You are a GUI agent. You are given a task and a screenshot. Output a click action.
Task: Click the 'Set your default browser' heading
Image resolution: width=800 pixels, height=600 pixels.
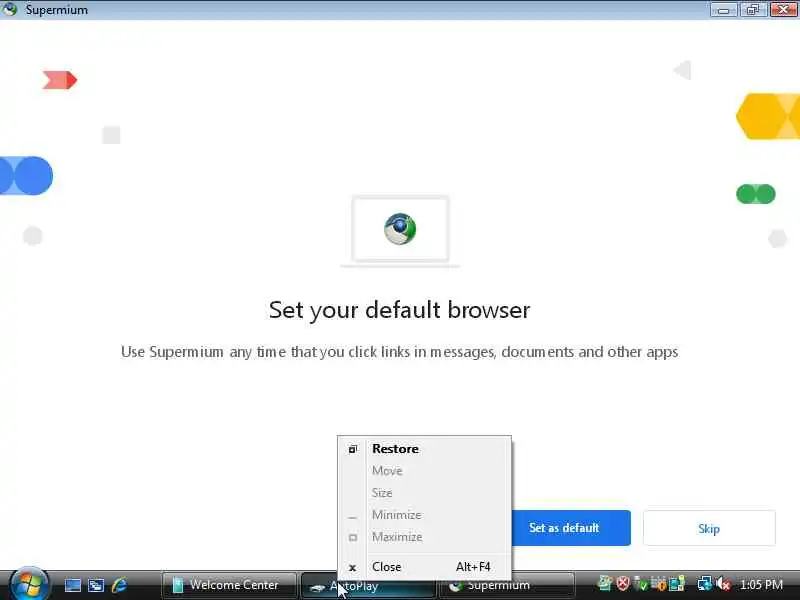coord(399,310)
